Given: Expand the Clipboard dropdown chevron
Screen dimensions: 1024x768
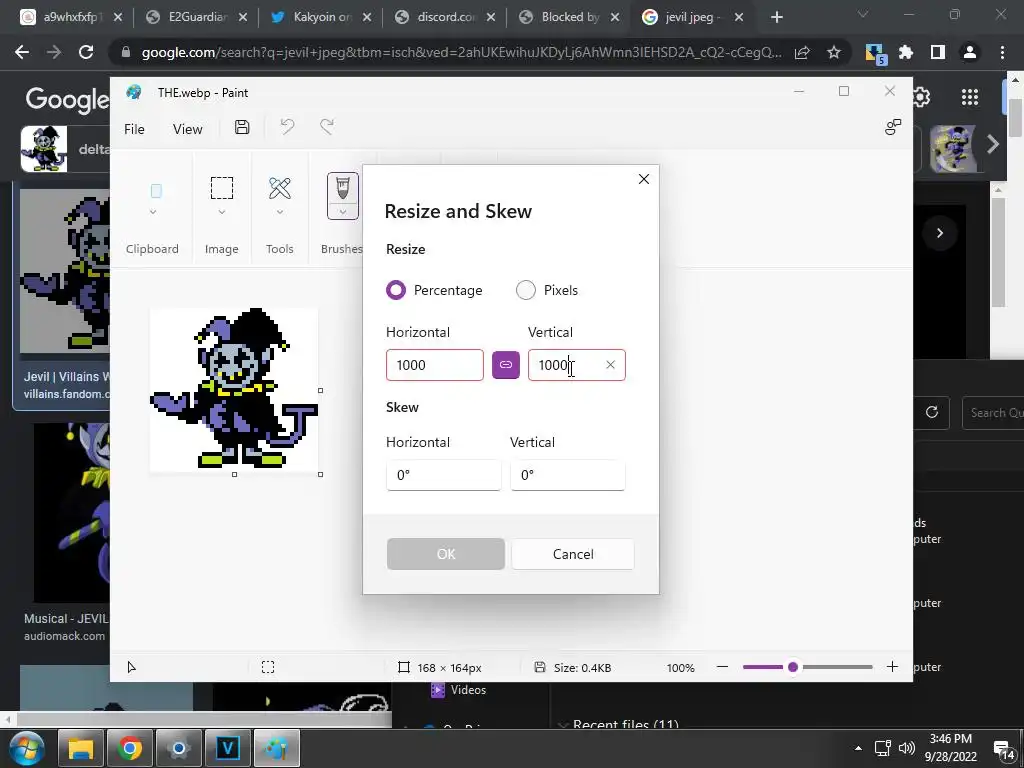Looking at the screenshot, I should (153, 212).
